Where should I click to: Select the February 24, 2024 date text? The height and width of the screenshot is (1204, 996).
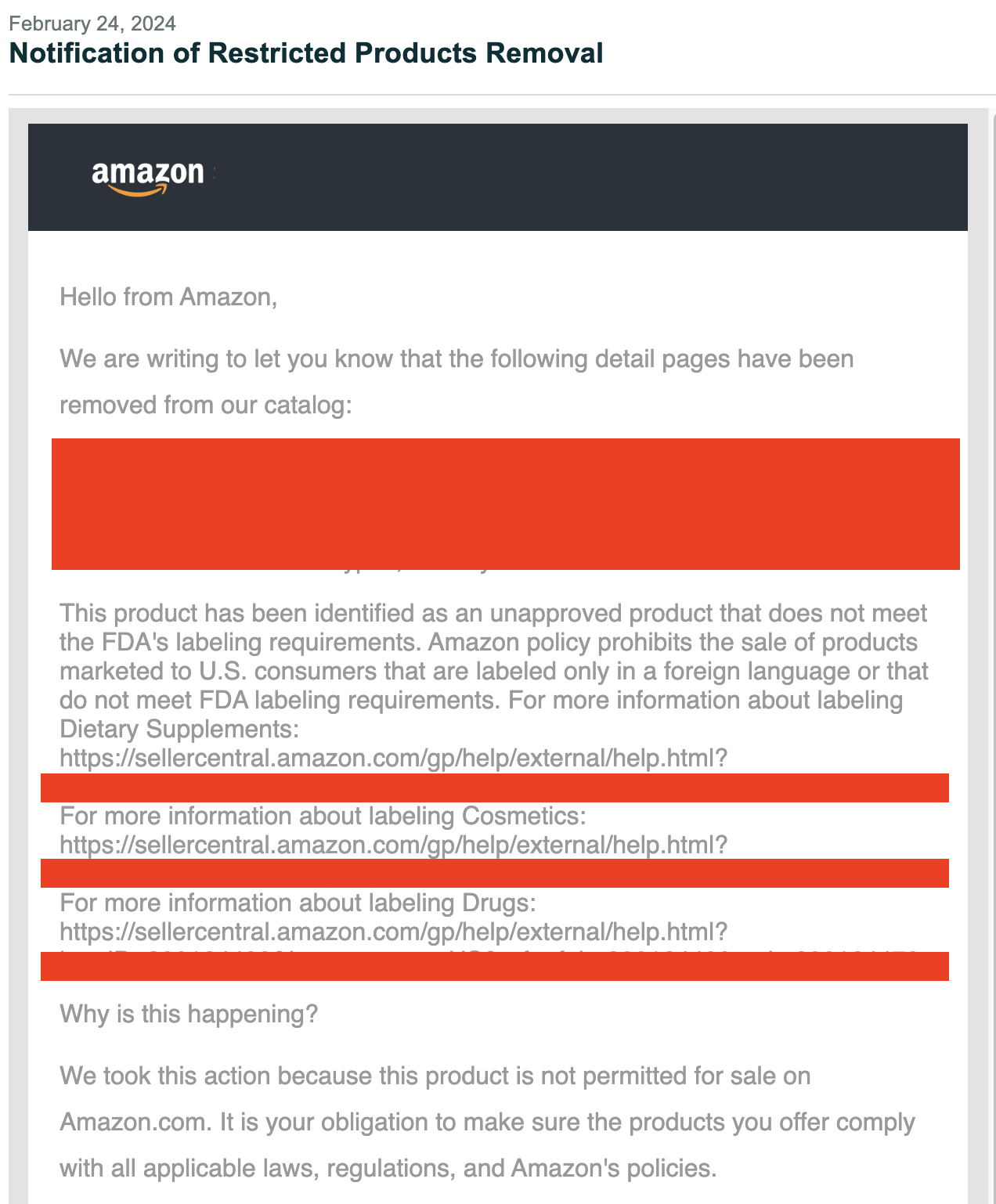click(92, 23)
